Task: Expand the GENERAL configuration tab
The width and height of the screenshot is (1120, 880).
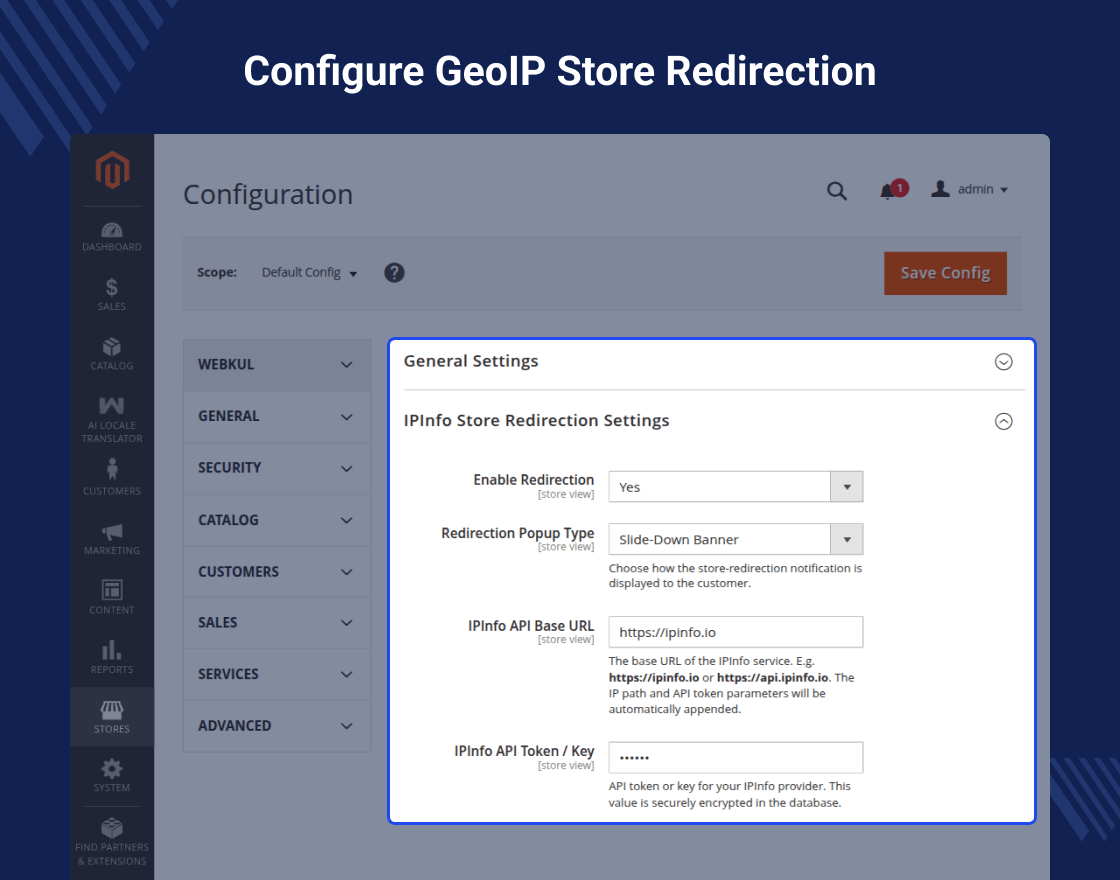Action: 276,416
